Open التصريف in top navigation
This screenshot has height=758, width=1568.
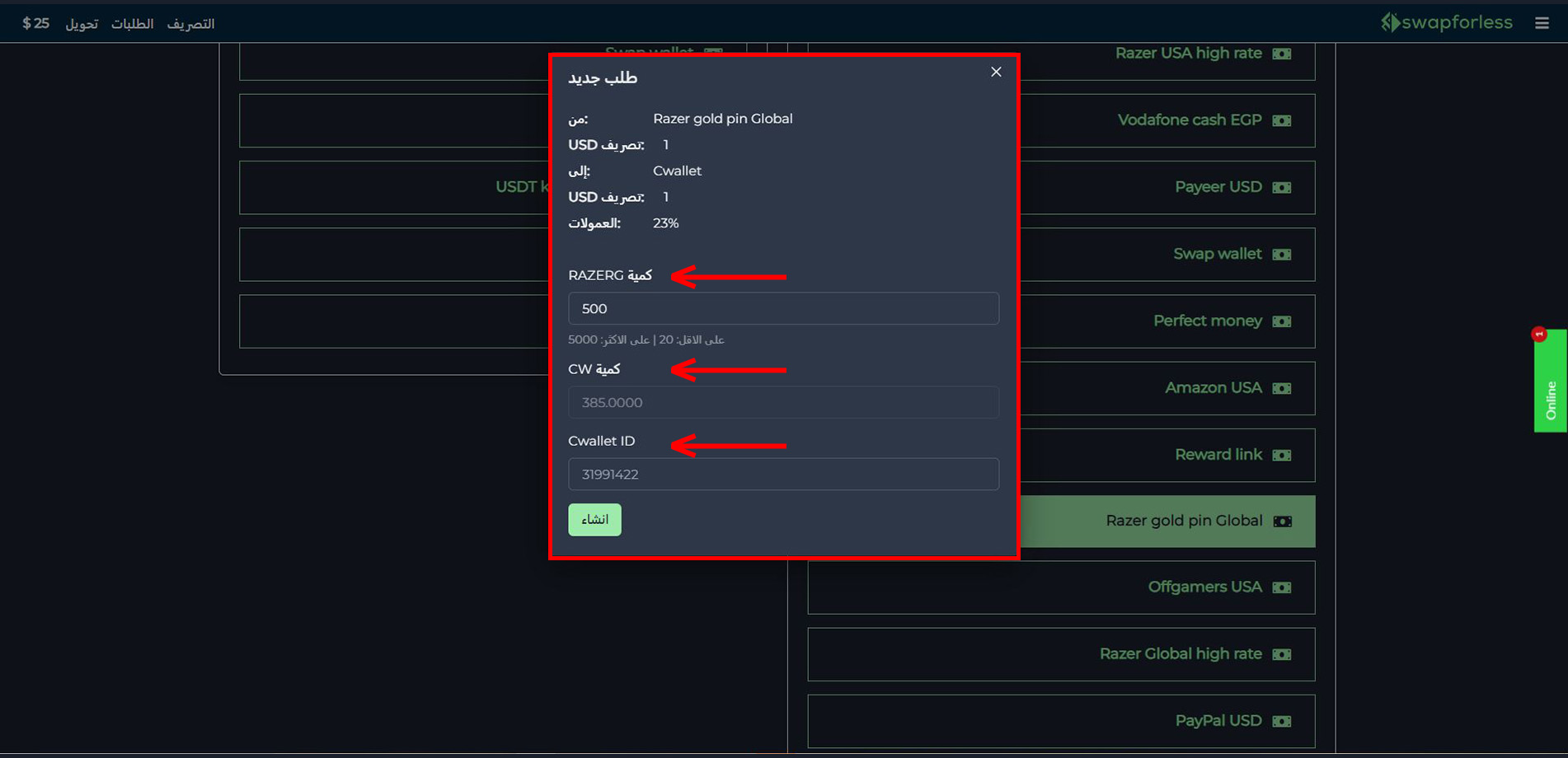pyautogui.click(x=190, y=24)
